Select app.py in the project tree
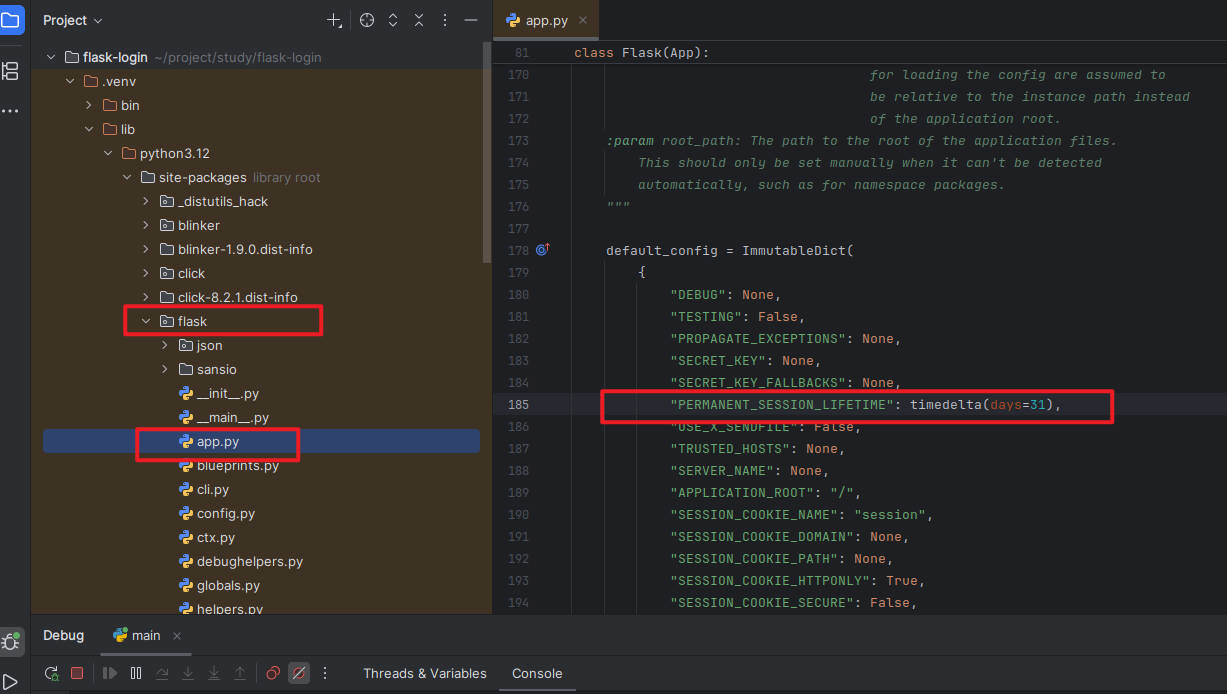The width and height of the screenshot is (1227, 694). tap(218, 441)
